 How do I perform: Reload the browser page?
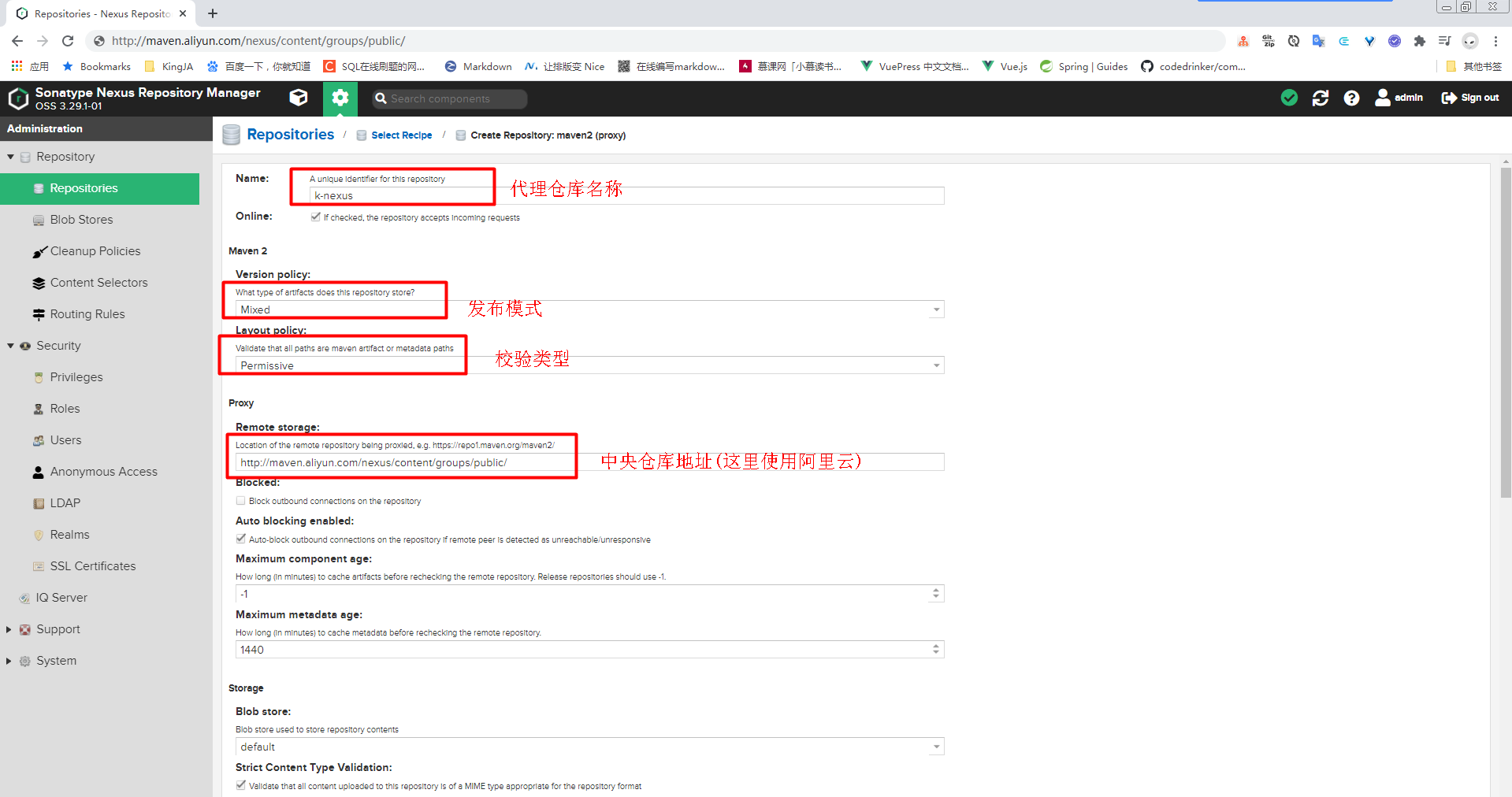(68, 41)
